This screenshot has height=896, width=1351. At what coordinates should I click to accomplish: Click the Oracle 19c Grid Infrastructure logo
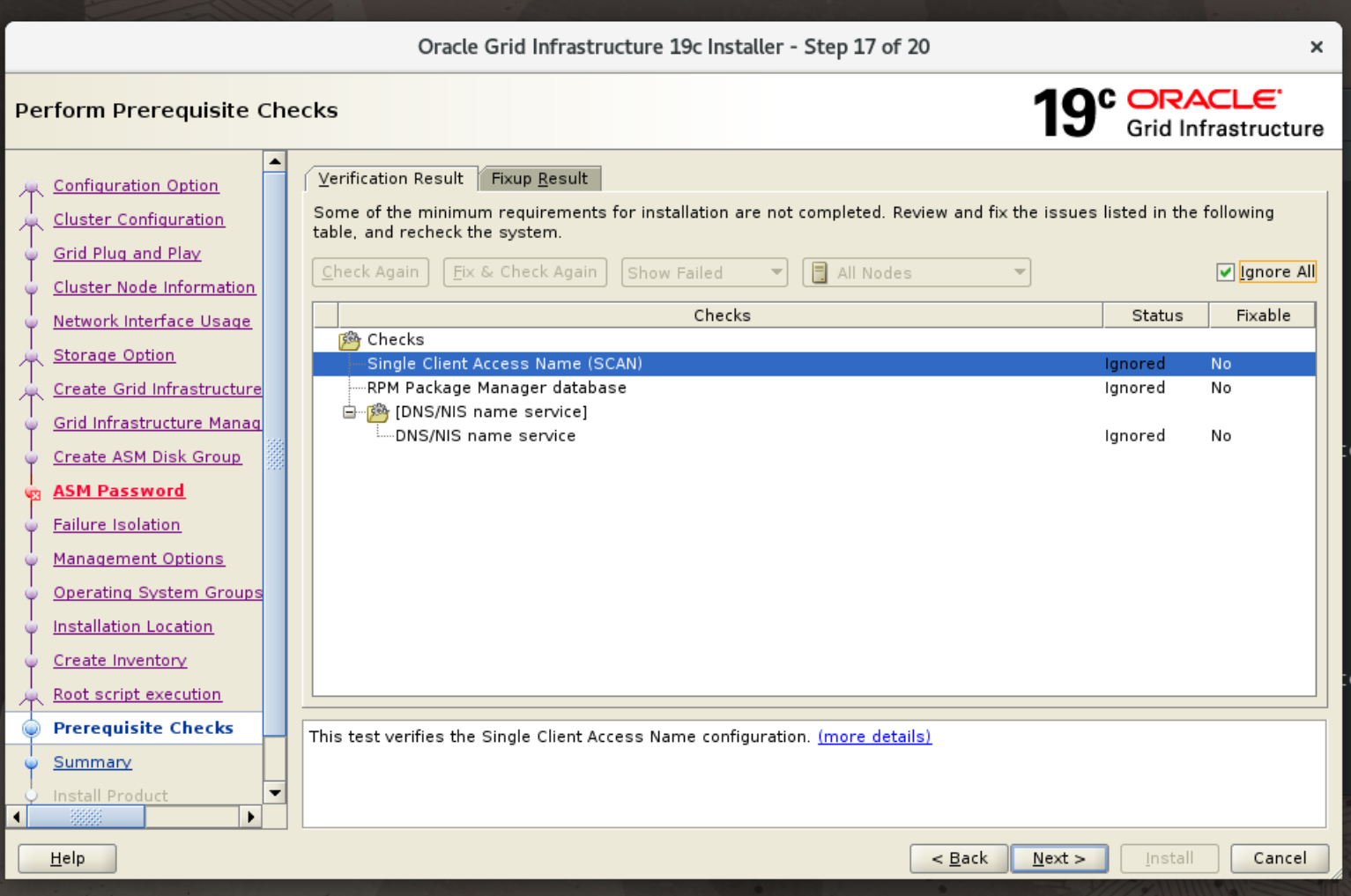pos(1177,112)
